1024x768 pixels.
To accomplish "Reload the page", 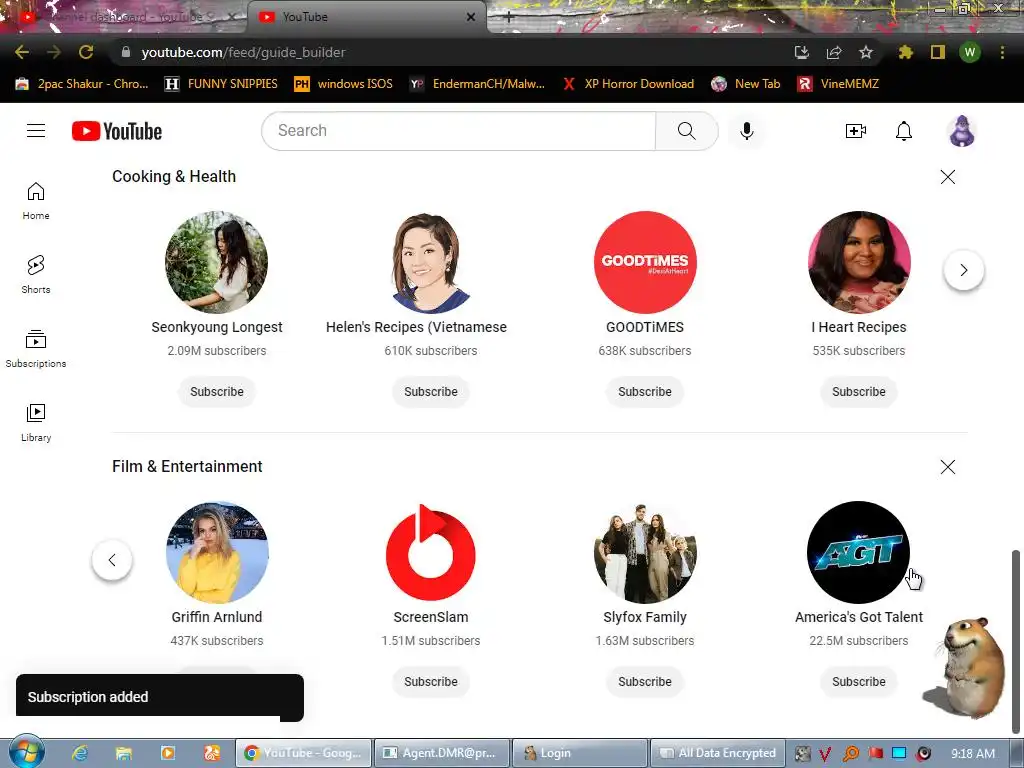I will pyautogui.click(x=86, y=52).
